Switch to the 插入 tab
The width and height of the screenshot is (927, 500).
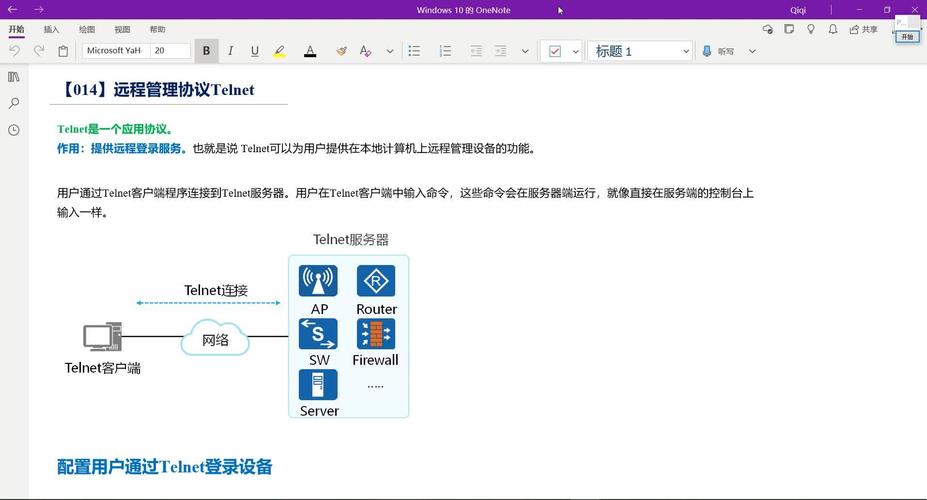(x=51, y=29)
